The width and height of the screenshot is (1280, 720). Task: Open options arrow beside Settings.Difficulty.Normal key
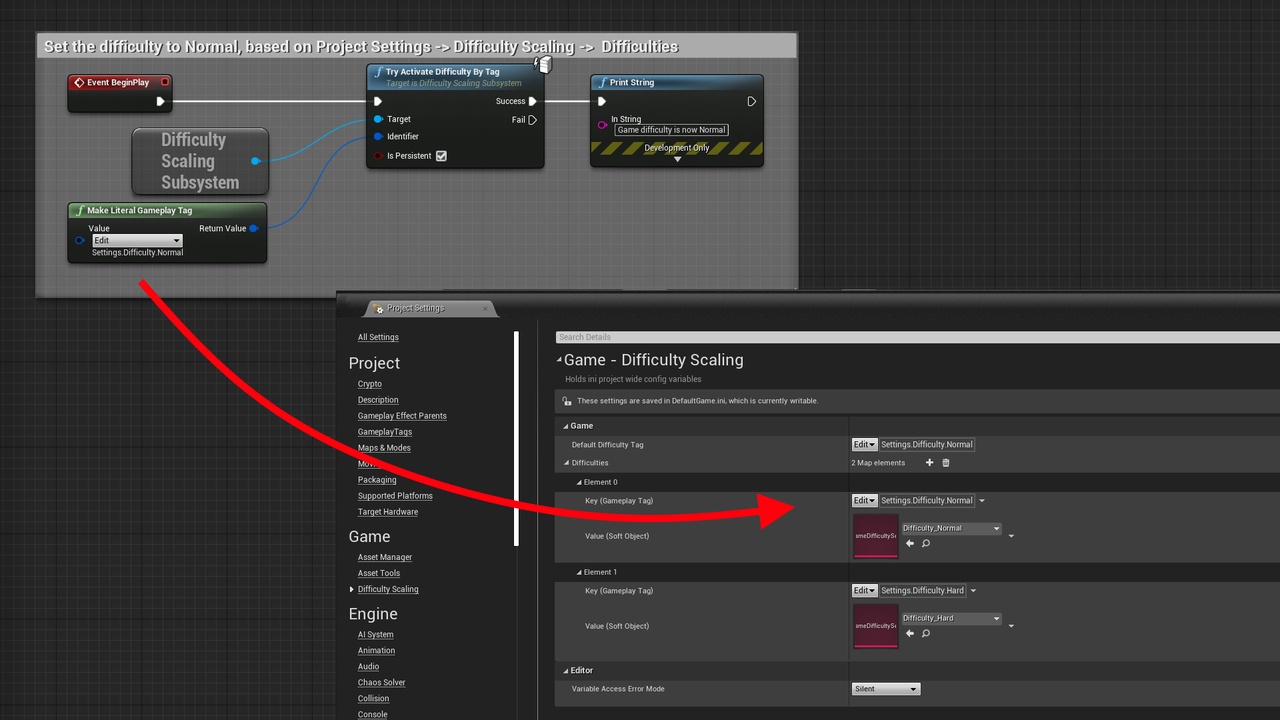tap(982, 501)
